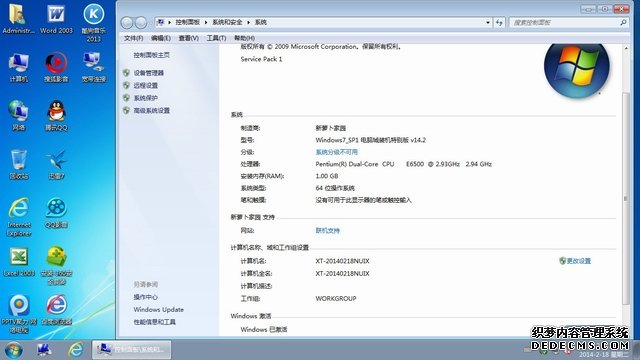Expand the address bar history dropdown arrow

tap(488, 22)
